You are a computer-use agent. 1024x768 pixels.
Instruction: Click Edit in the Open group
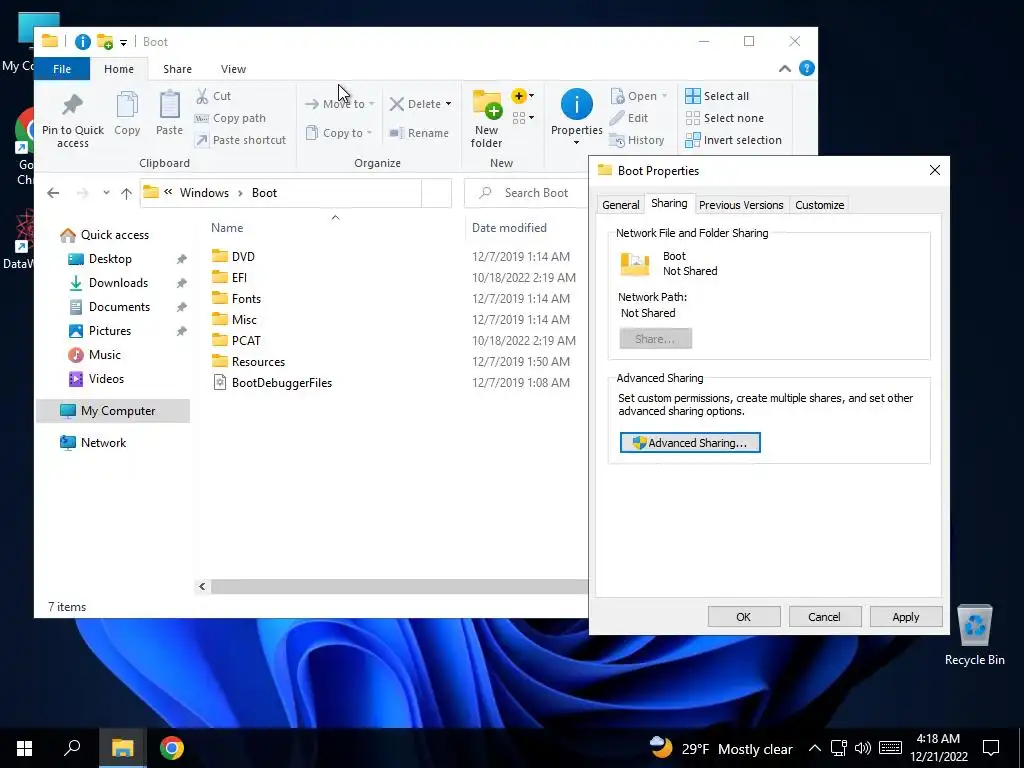click(x=629, y=118)
